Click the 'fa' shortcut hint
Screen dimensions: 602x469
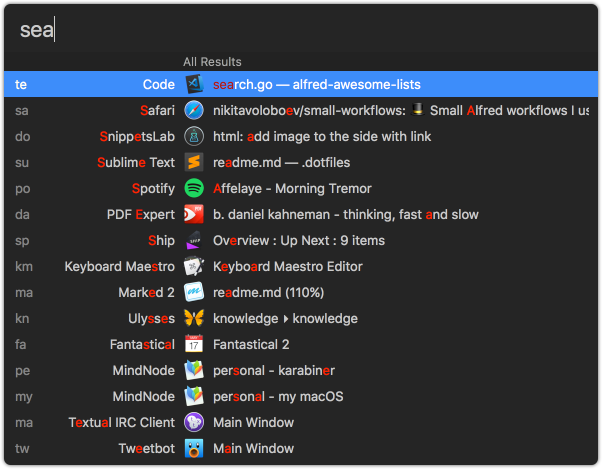pyautogui.click(x=20, y=345)
